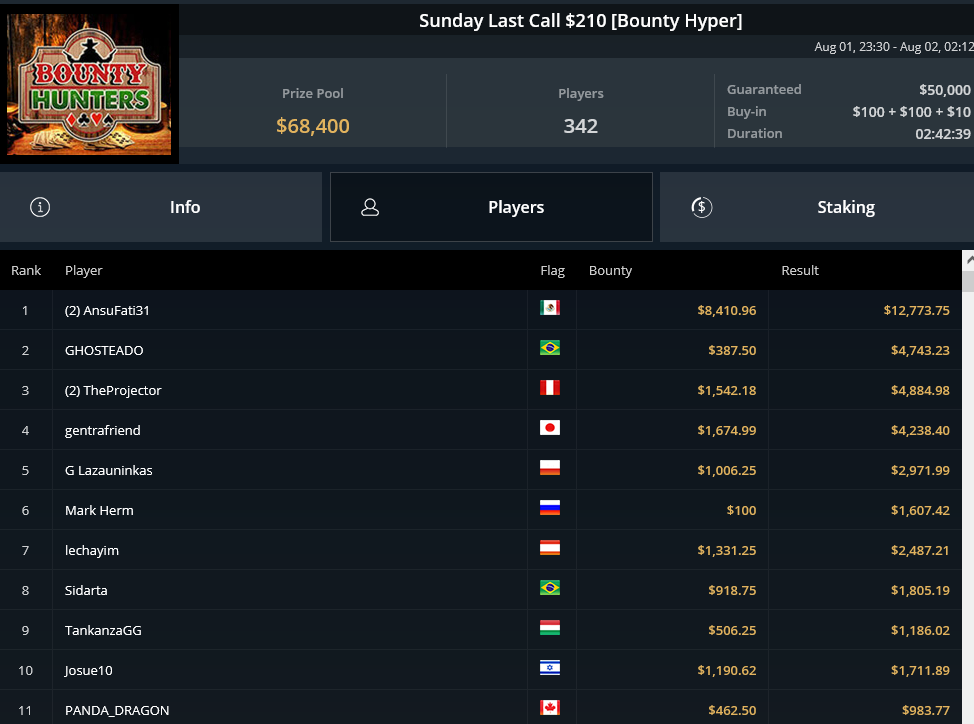Sort by the Bounty column header
Screen dimensions: 974x724
coord(611,270)
